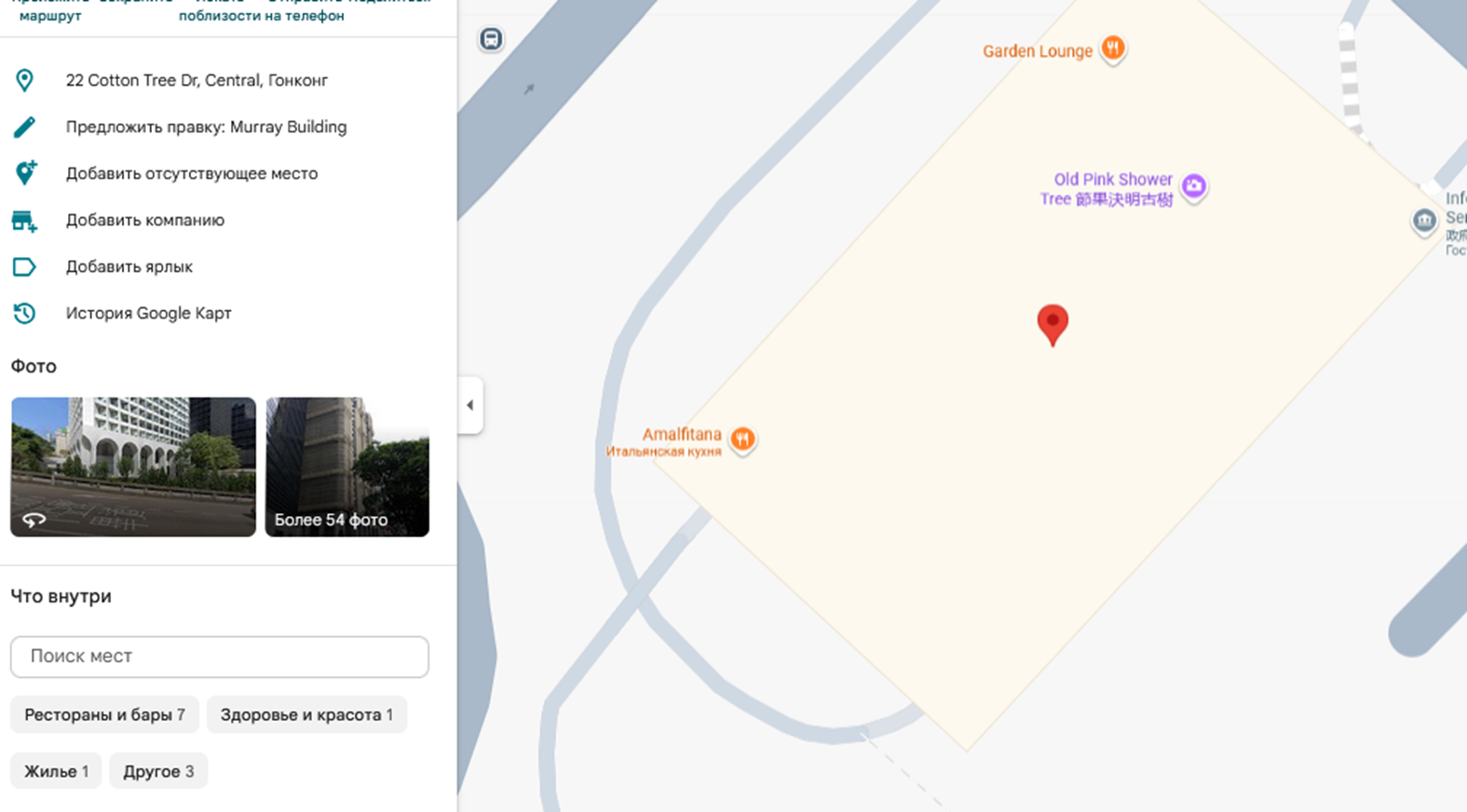The height and width of the screenshot is (812, 1467).
Task: Select the Amalfitana restaurant marker
Action: click(742, 439)
